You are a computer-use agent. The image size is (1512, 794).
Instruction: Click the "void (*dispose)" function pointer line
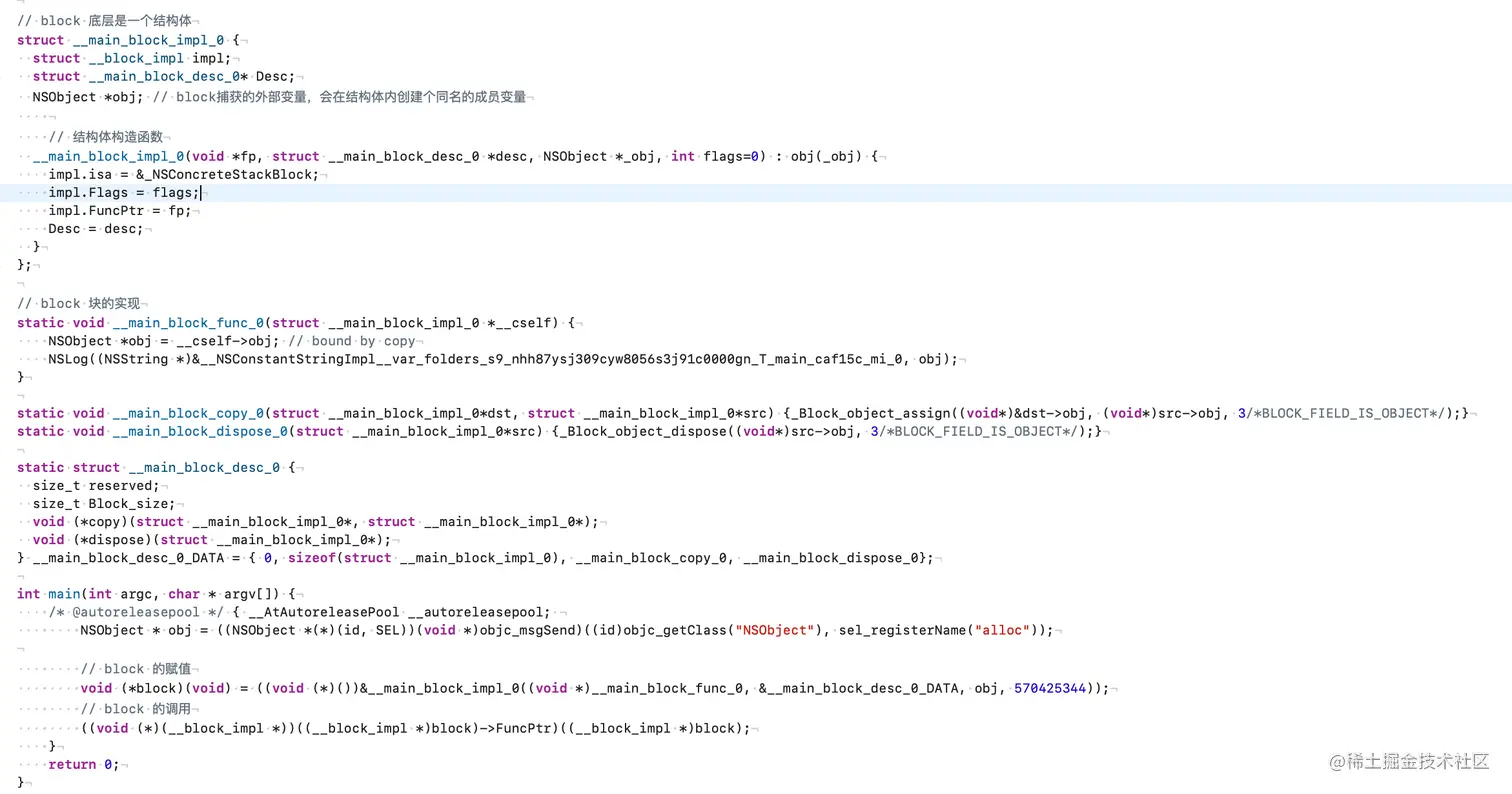[x=211, y=540]
